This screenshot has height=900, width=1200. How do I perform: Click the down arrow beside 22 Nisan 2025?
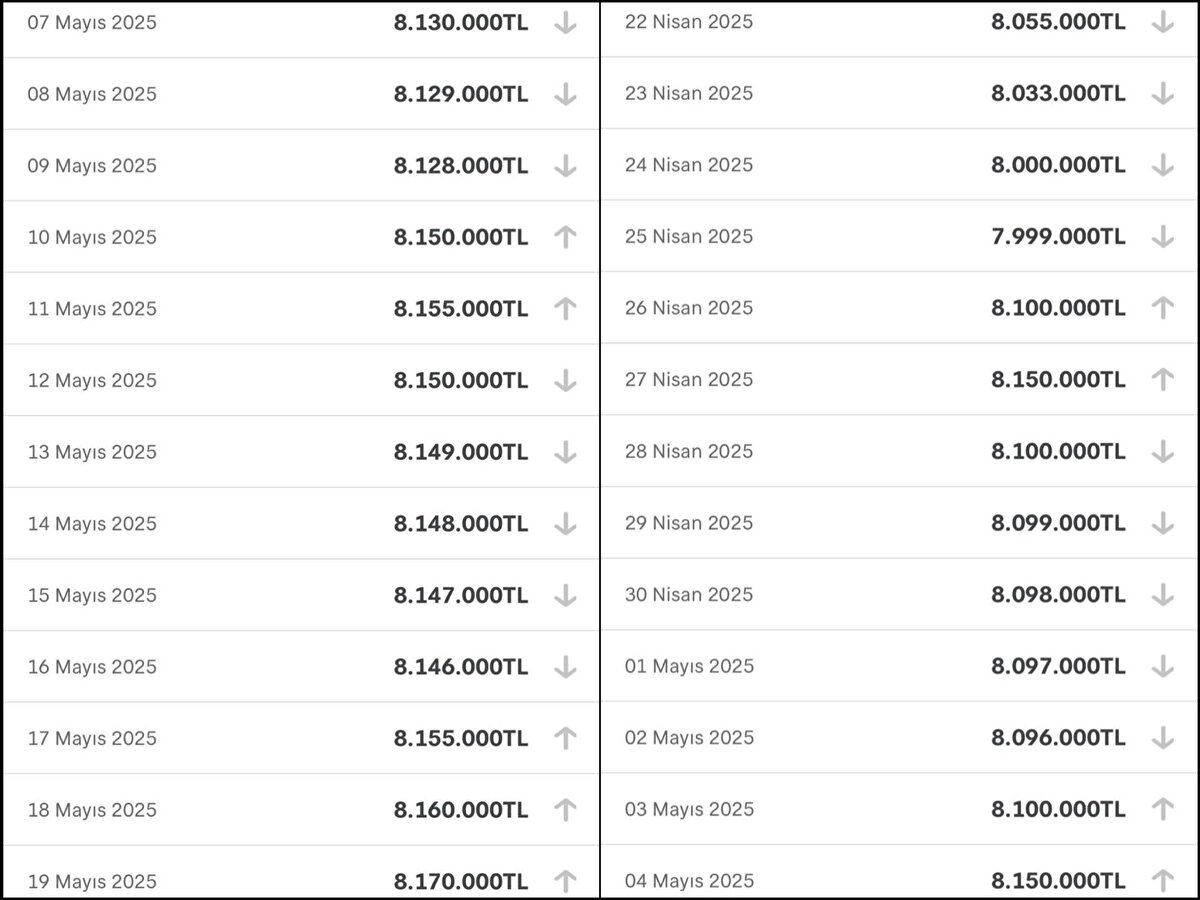click(x=1162, y=22)
